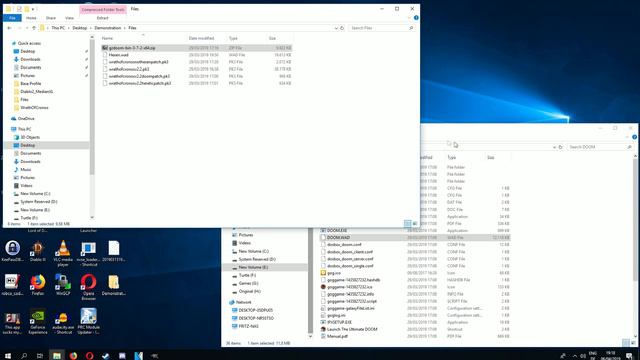Screen dimensions: 640x360
Task: Click the Search DOOM input box
Action: 600,147
